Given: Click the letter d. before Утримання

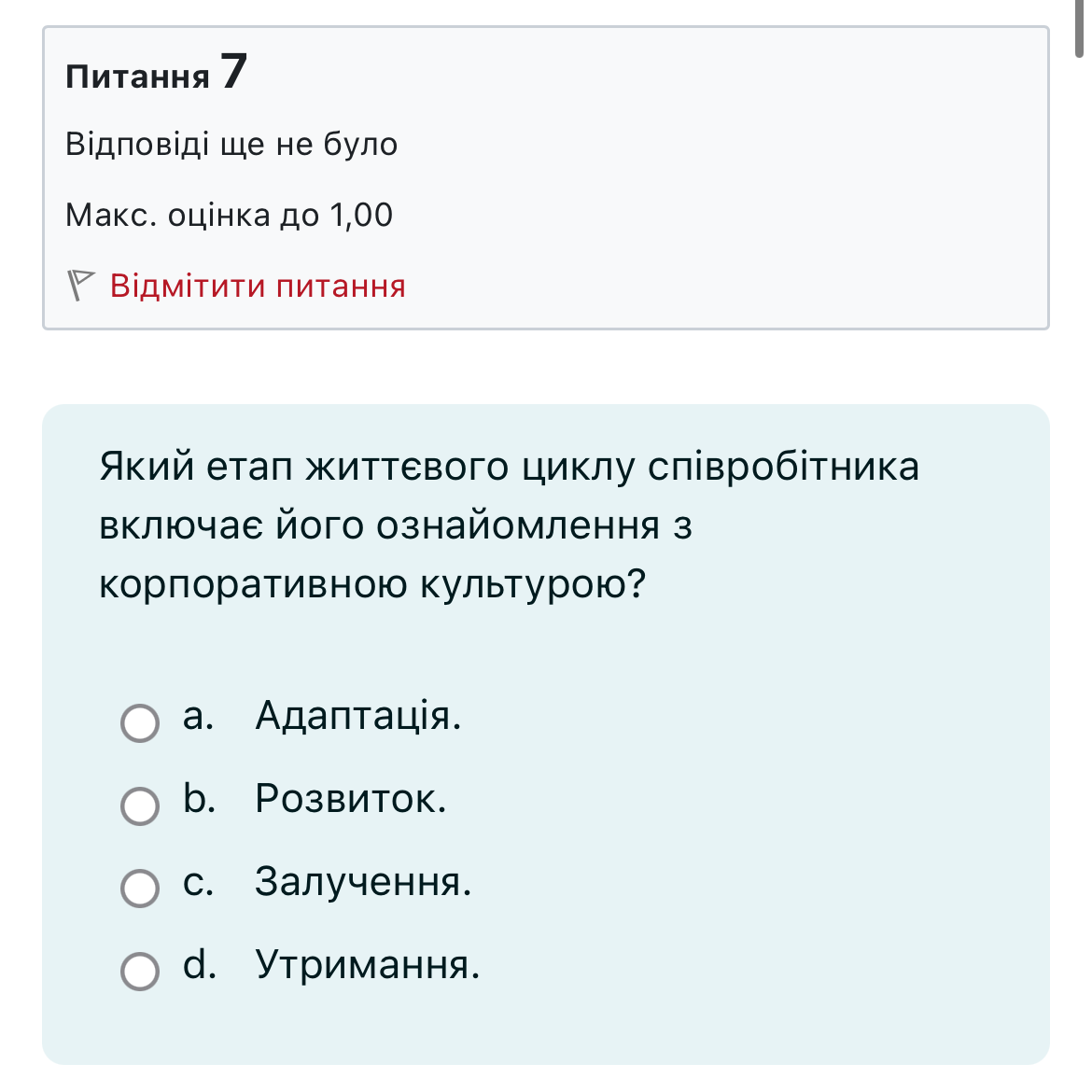Looking at the screenshot, I should tap(199, 964).
